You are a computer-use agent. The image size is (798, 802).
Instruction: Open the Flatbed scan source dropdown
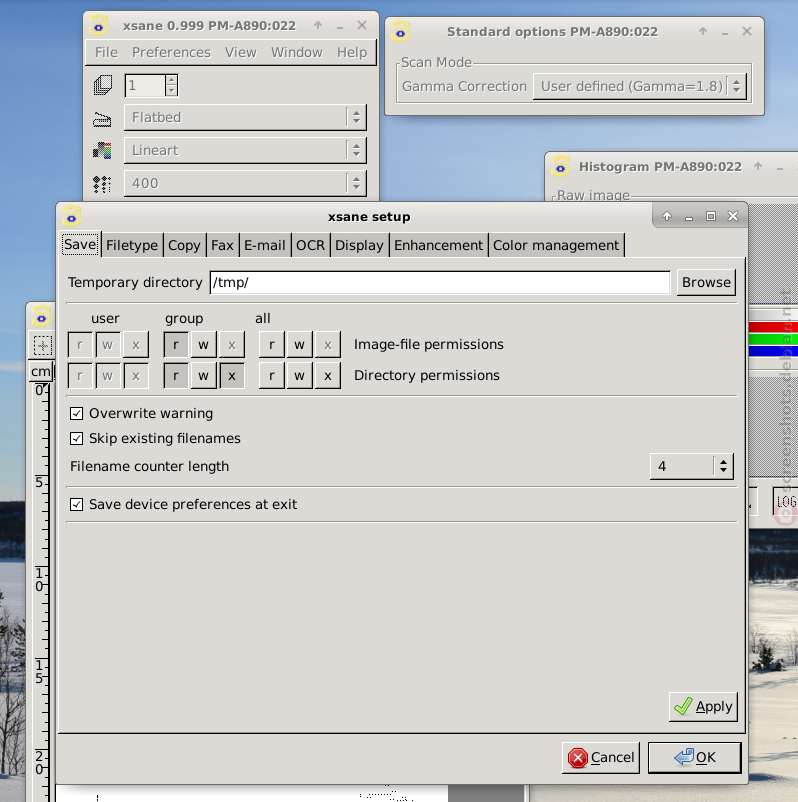pyautogui.click(x=245, y=117)
